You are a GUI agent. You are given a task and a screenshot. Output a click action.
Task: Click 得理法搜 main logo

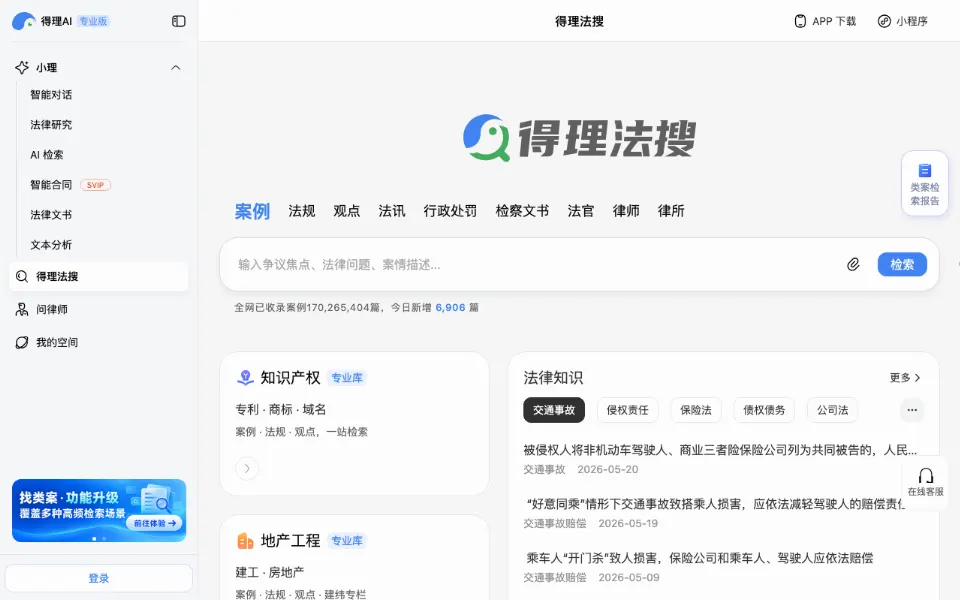click(x=579, y=138)
